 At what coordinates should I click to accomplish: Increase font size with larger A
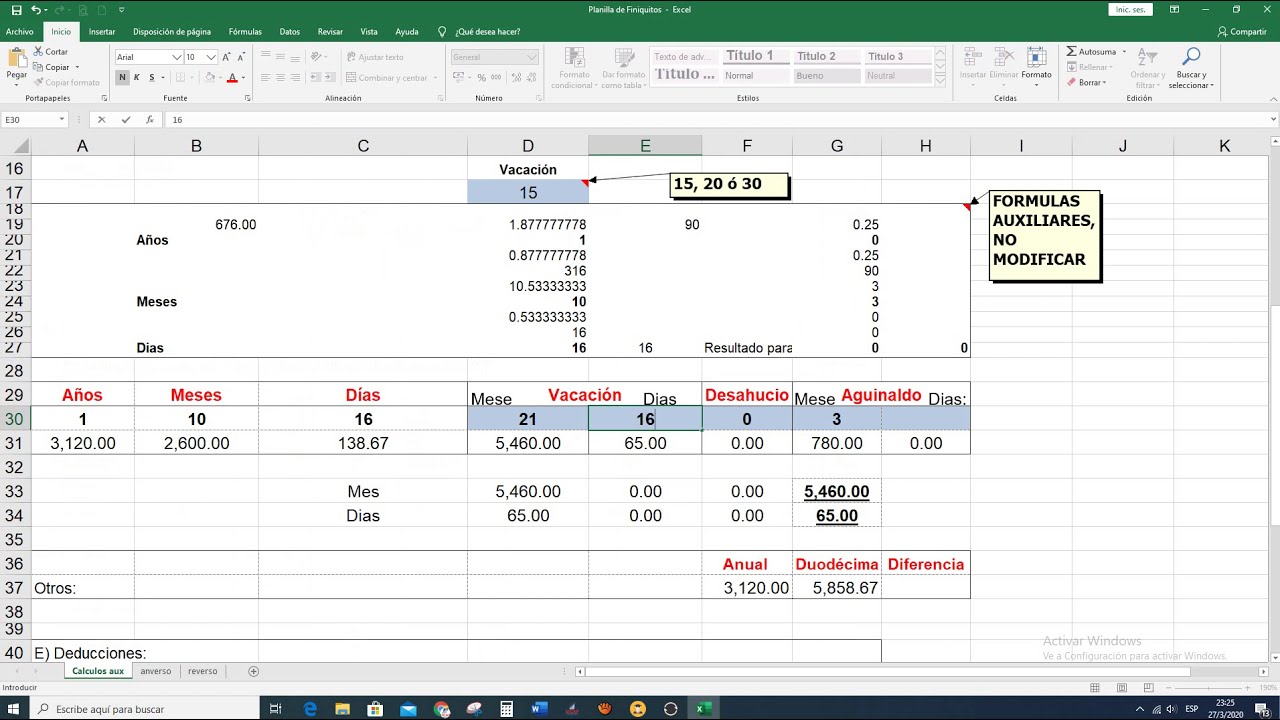pyautogui.click(x=228, y=57)
